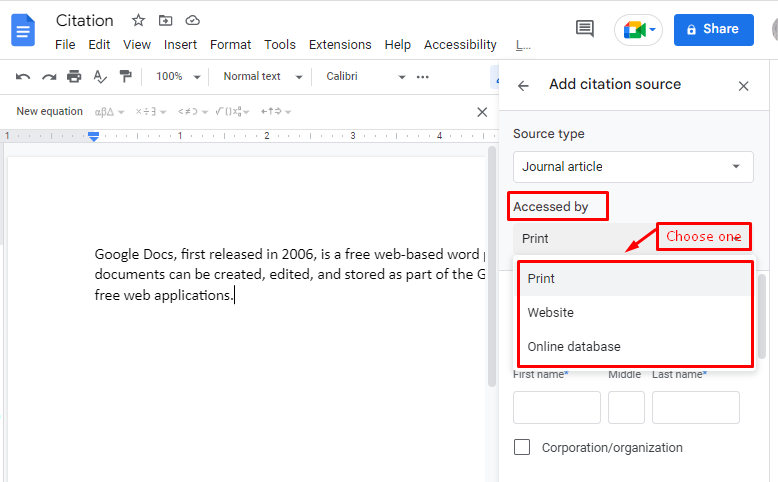Open the Format menu

(230, 45)
